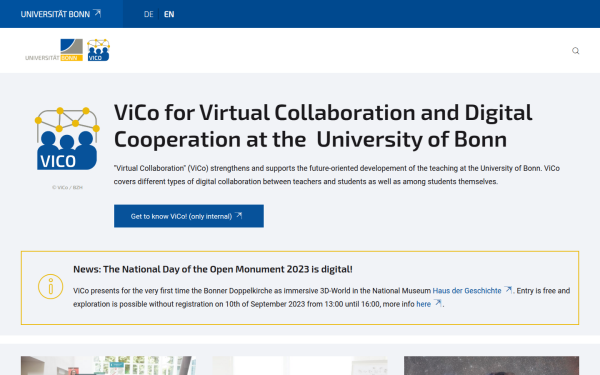Switch language to EN

tap(169, 14)
